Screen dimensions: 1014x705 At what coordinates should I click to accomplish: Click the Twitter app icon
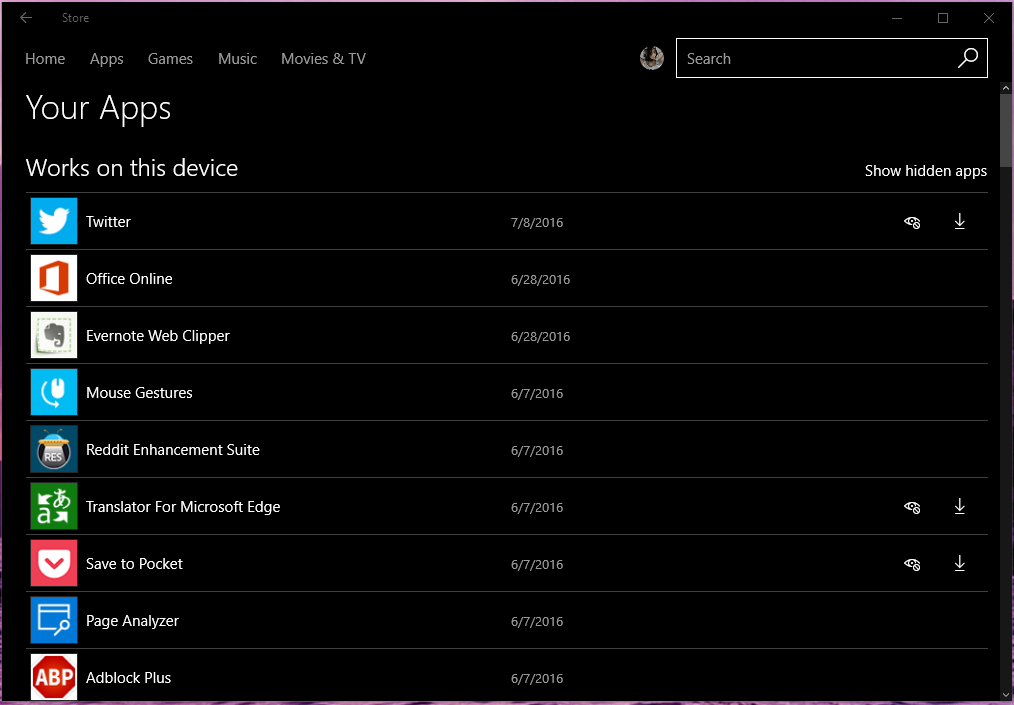(54, 221)
